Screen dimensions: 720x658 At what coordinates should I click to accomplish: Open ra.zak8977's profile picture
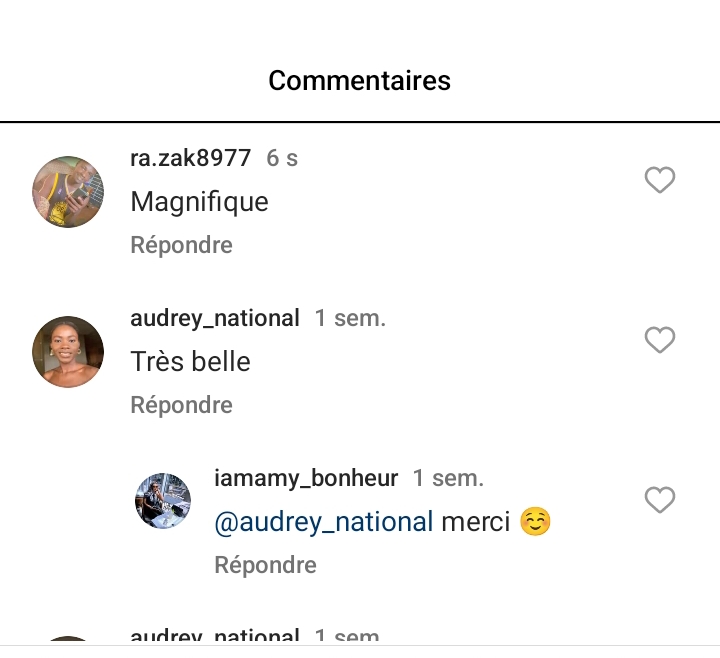pyautogui.click(x=68, y=191)
